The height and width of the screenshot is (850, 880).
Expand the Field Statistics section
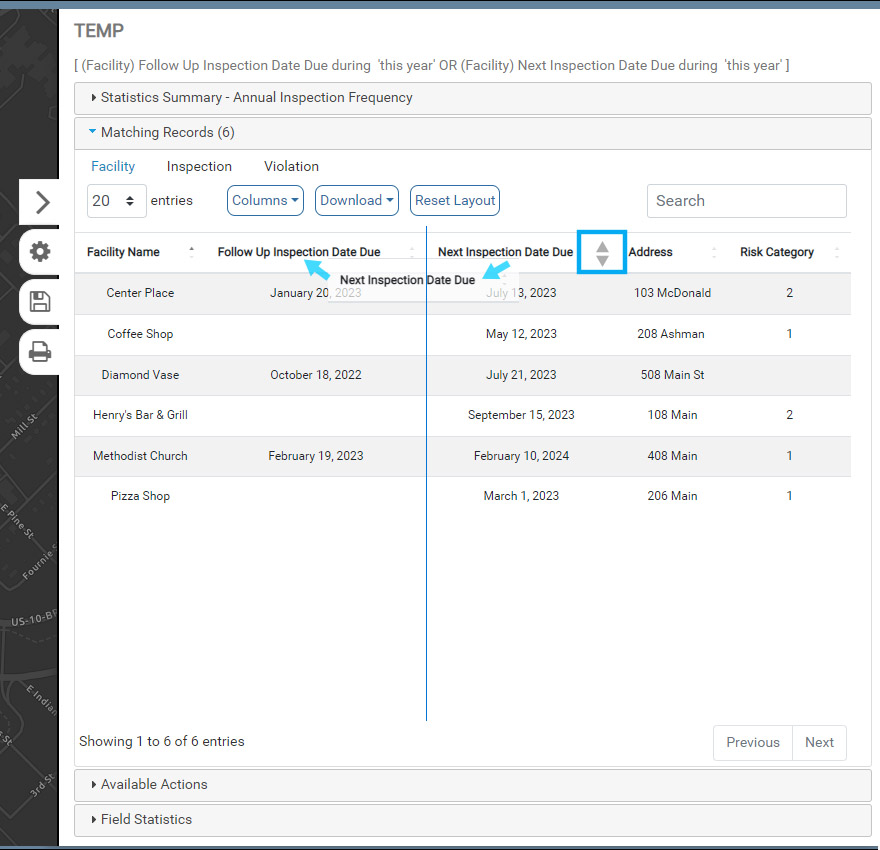tap(146, 819)
